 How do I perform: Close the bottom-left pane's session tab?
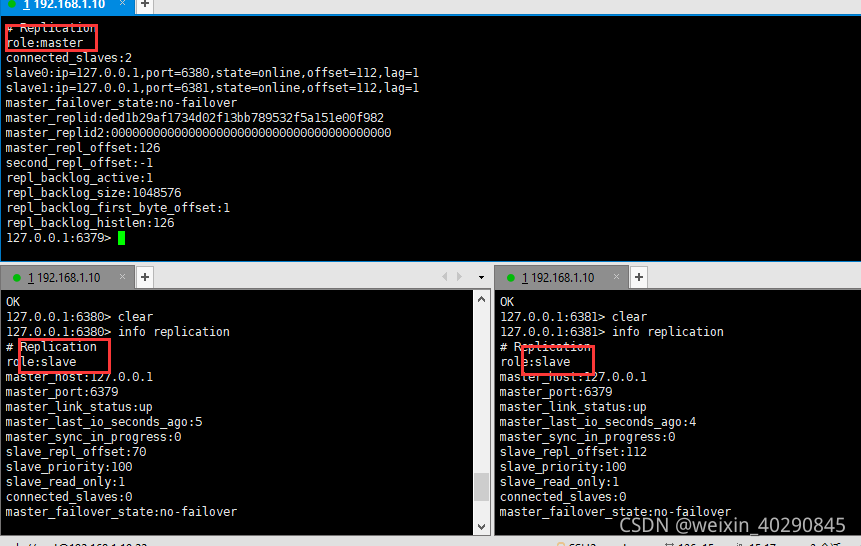coord(122,277)
